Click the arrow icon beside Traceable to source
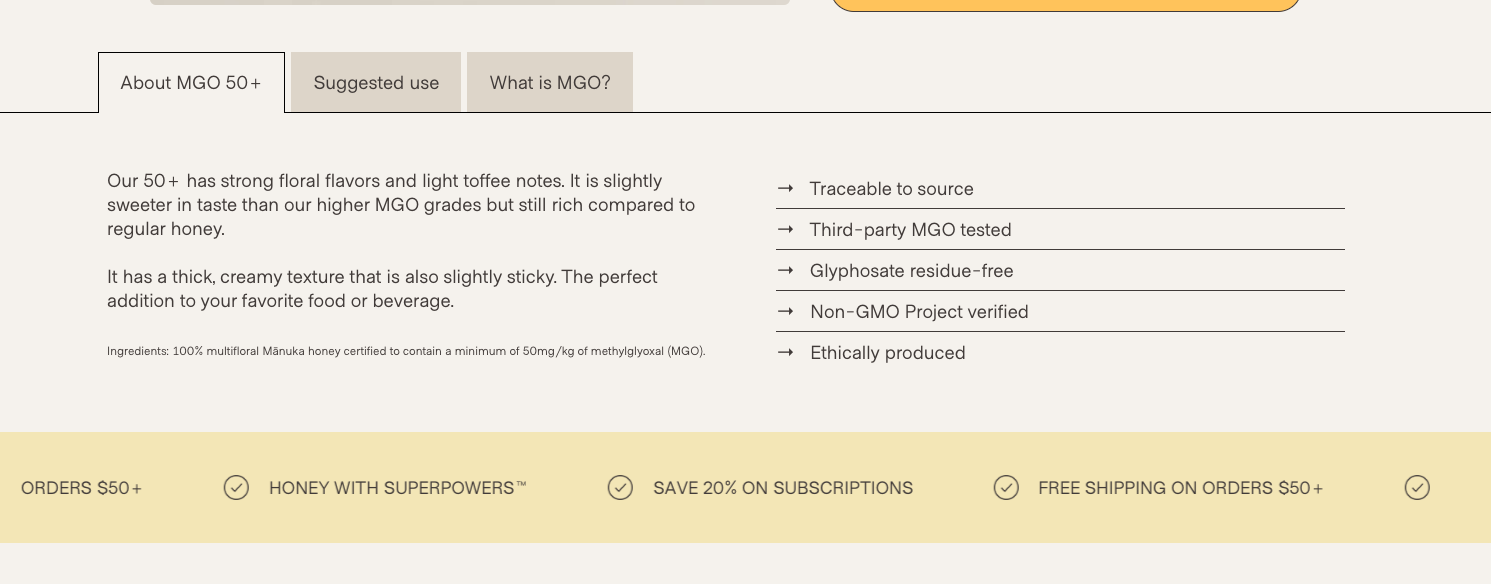1491x584 pixels. [786, 188]
